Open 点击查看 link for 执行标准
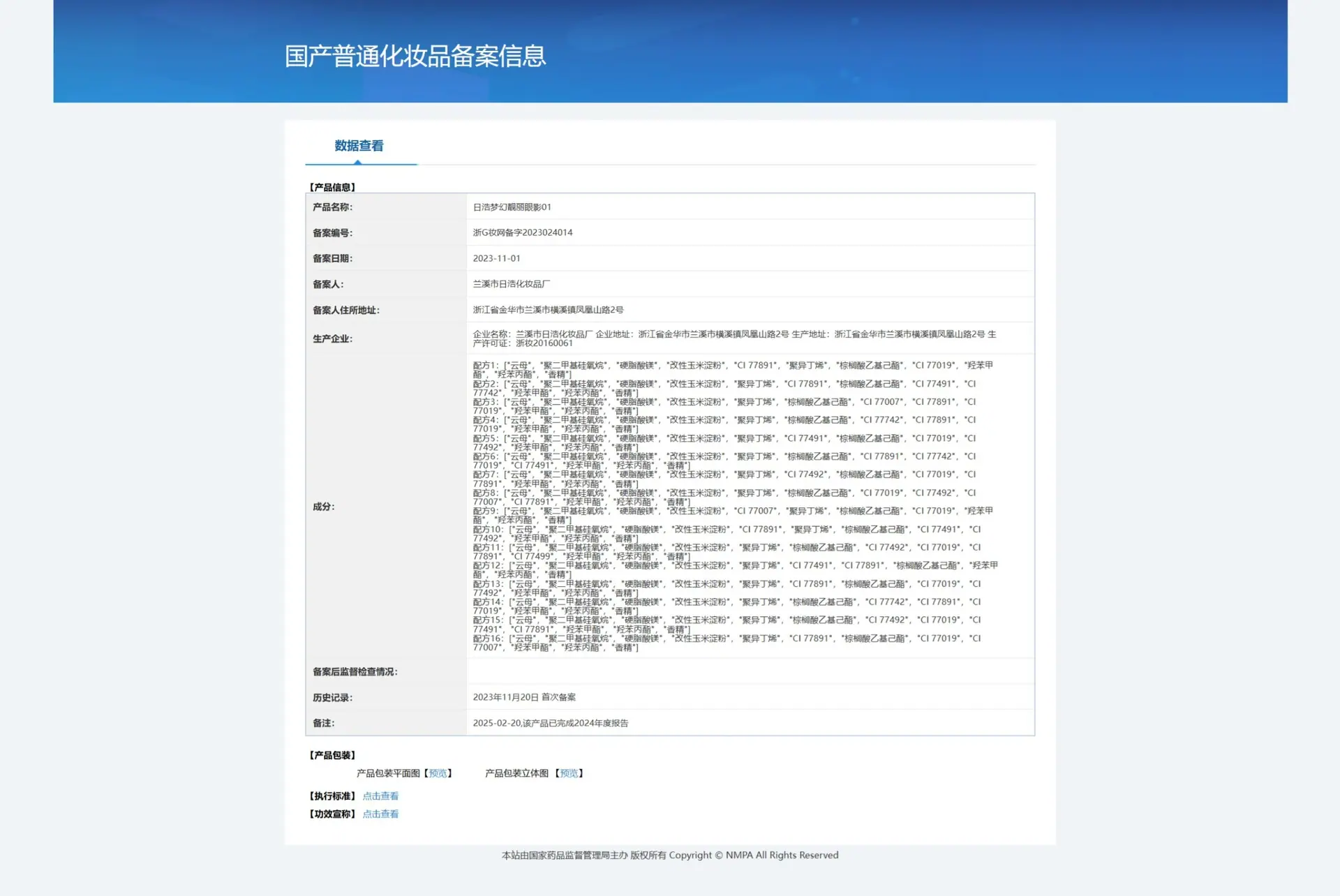The height and width of the screenshot is (896, 1340). point(380,796)
